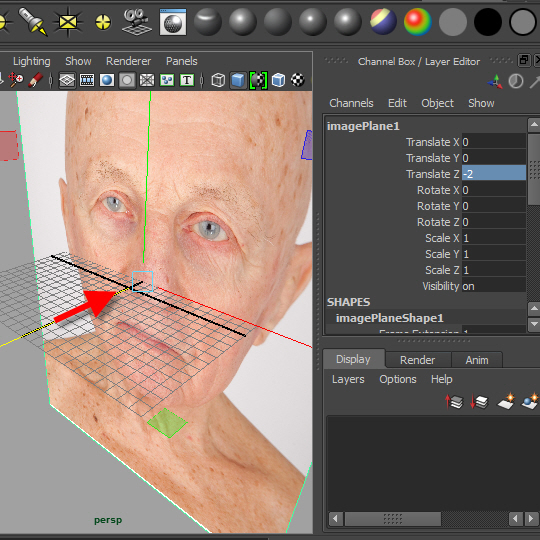
Task: Open the viewport Show menu
Action: (x=78, y=61)
